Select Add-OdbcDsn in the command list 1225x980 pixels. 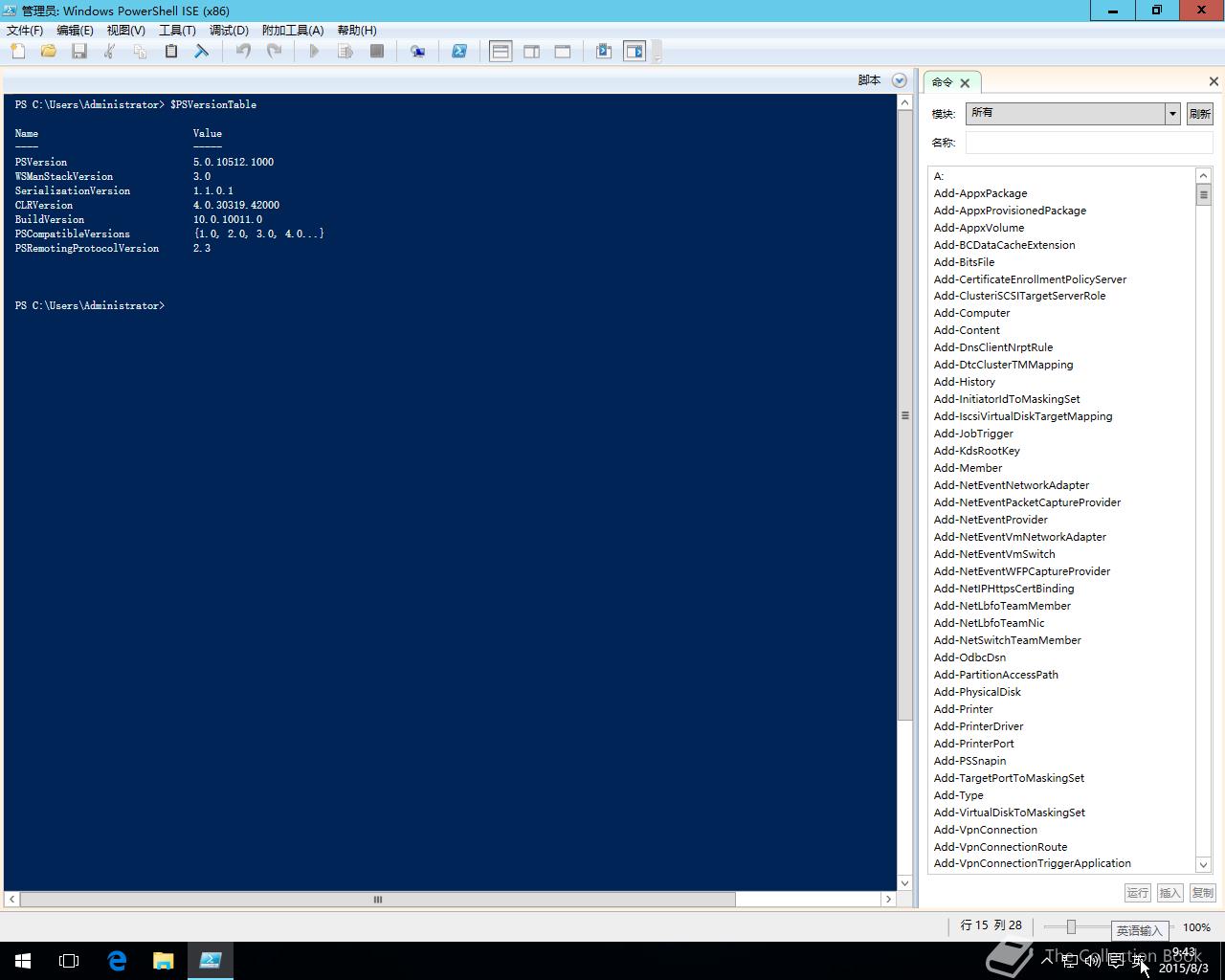pyautogui.click(x=969, y=657)
